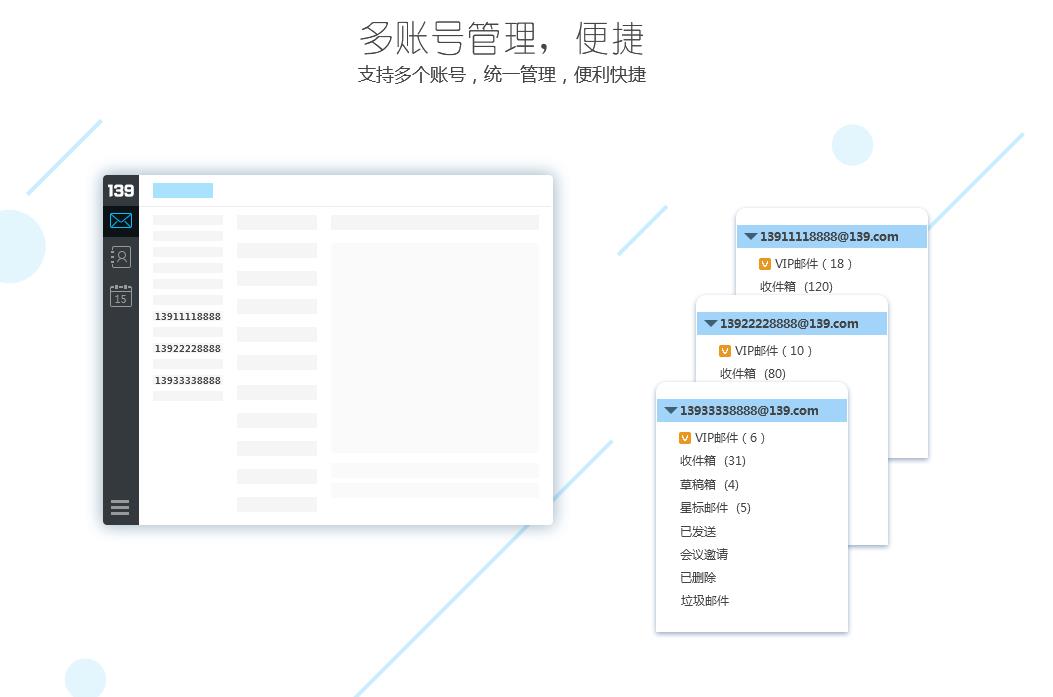Click the subtitle 支持多个账号，统一管理，便利快捷
The image size is (1053, 697).
click(502, 75)
